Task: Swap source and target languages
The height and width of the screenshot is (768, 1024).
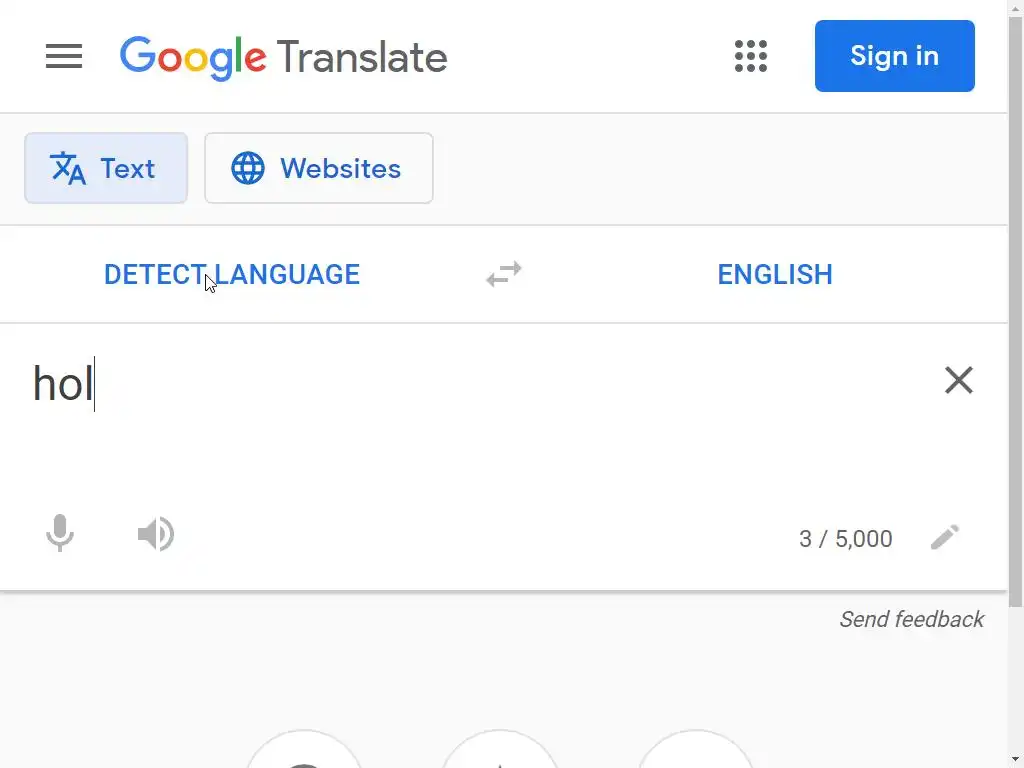Action: pyautogui.click(x=504, y=274)
